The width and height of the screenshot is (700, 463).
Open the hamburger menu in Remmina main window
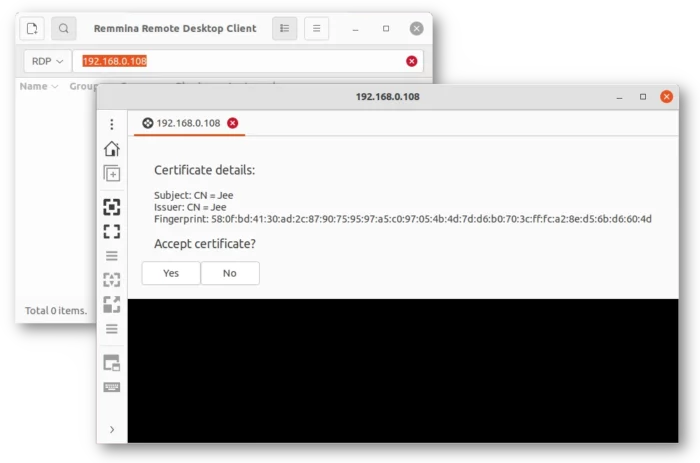[317, 29]
